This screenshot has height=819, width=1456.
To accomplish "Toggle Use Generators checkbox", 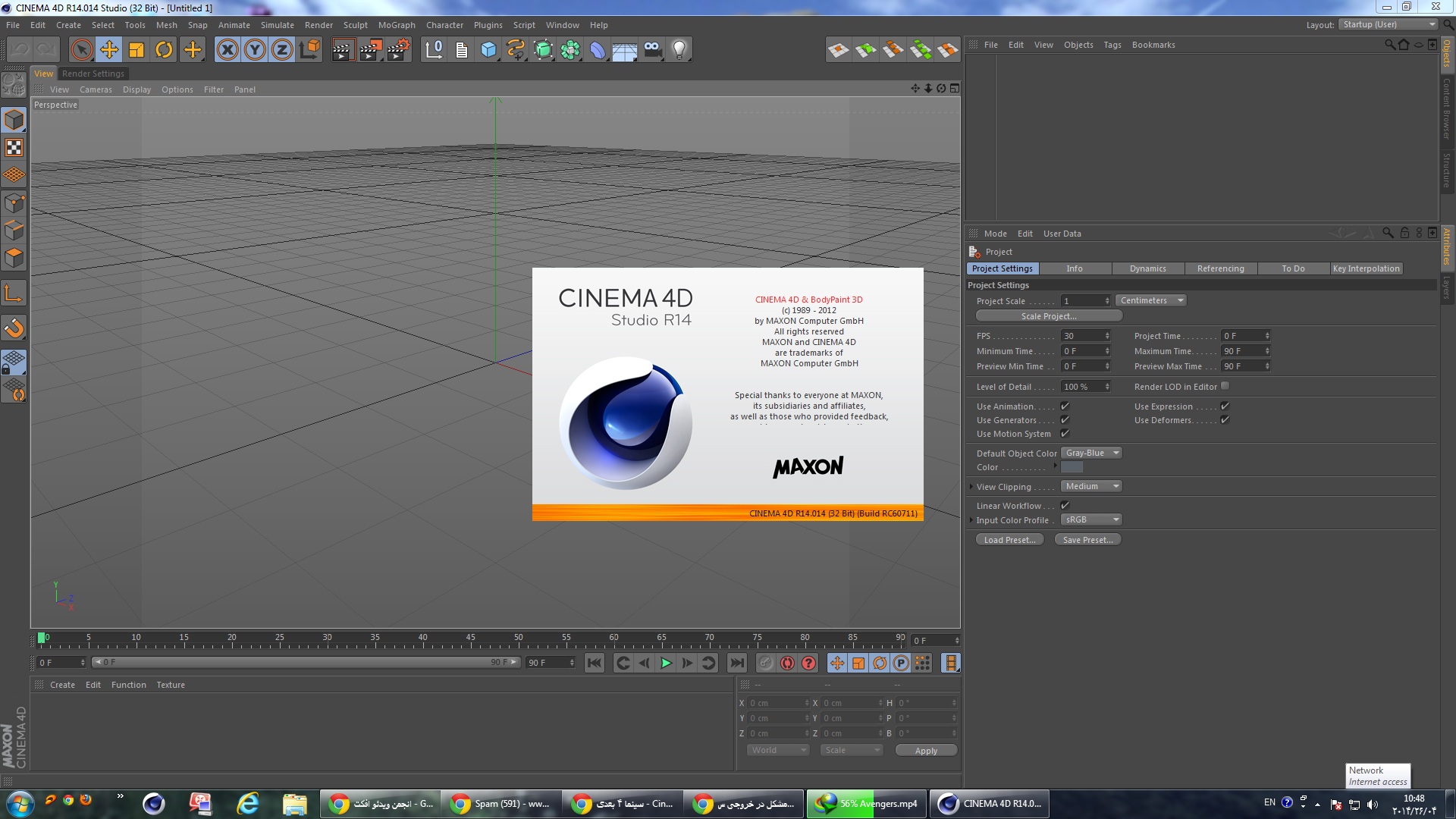I will (x=1064, y=420).
